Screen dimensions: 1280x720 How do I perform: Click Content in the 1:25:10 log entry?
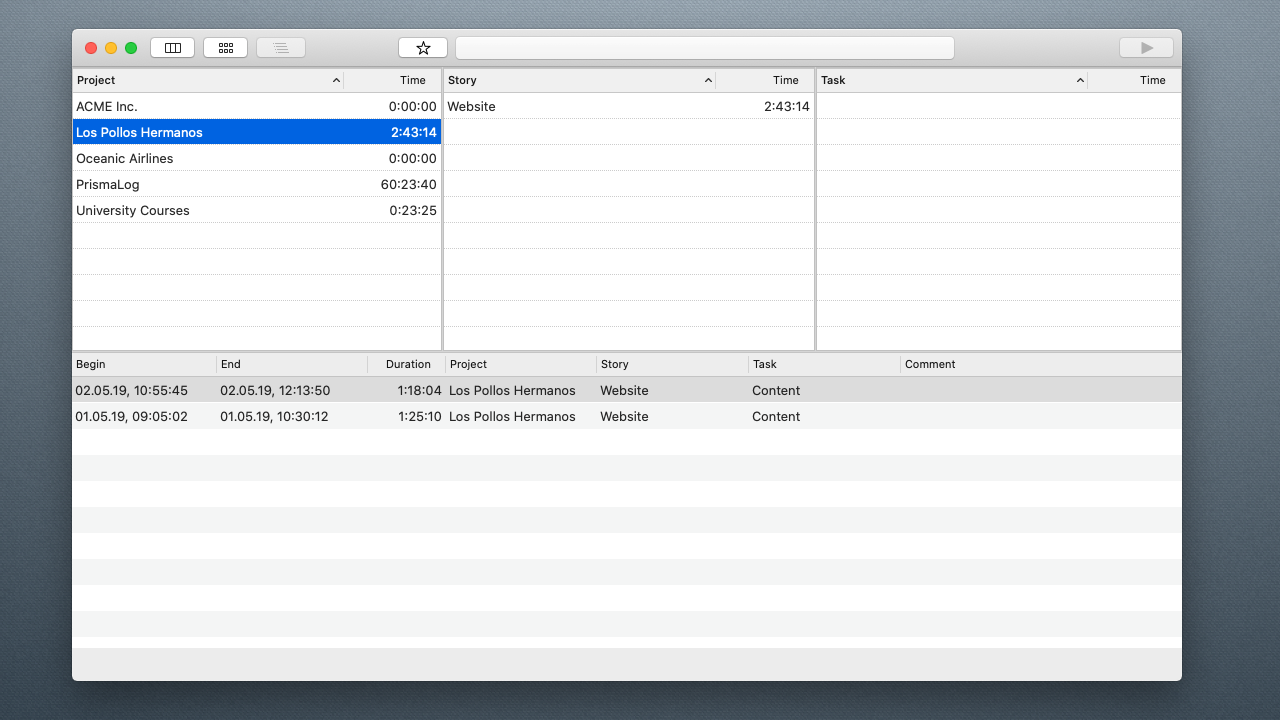(776, 416)
